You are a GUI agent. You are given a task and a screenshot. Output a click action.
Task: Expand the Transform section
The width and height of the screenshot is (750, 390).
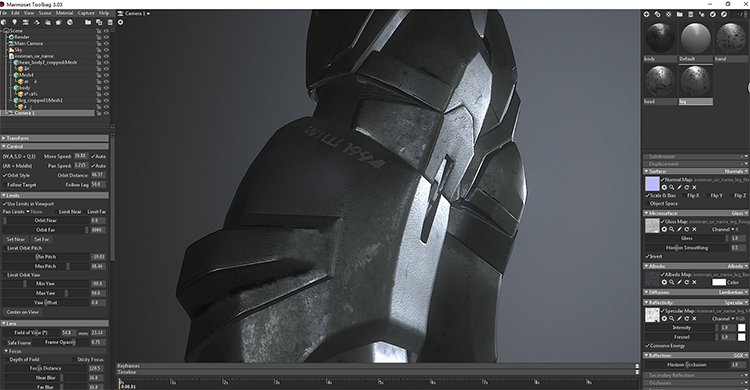(55, 138)
